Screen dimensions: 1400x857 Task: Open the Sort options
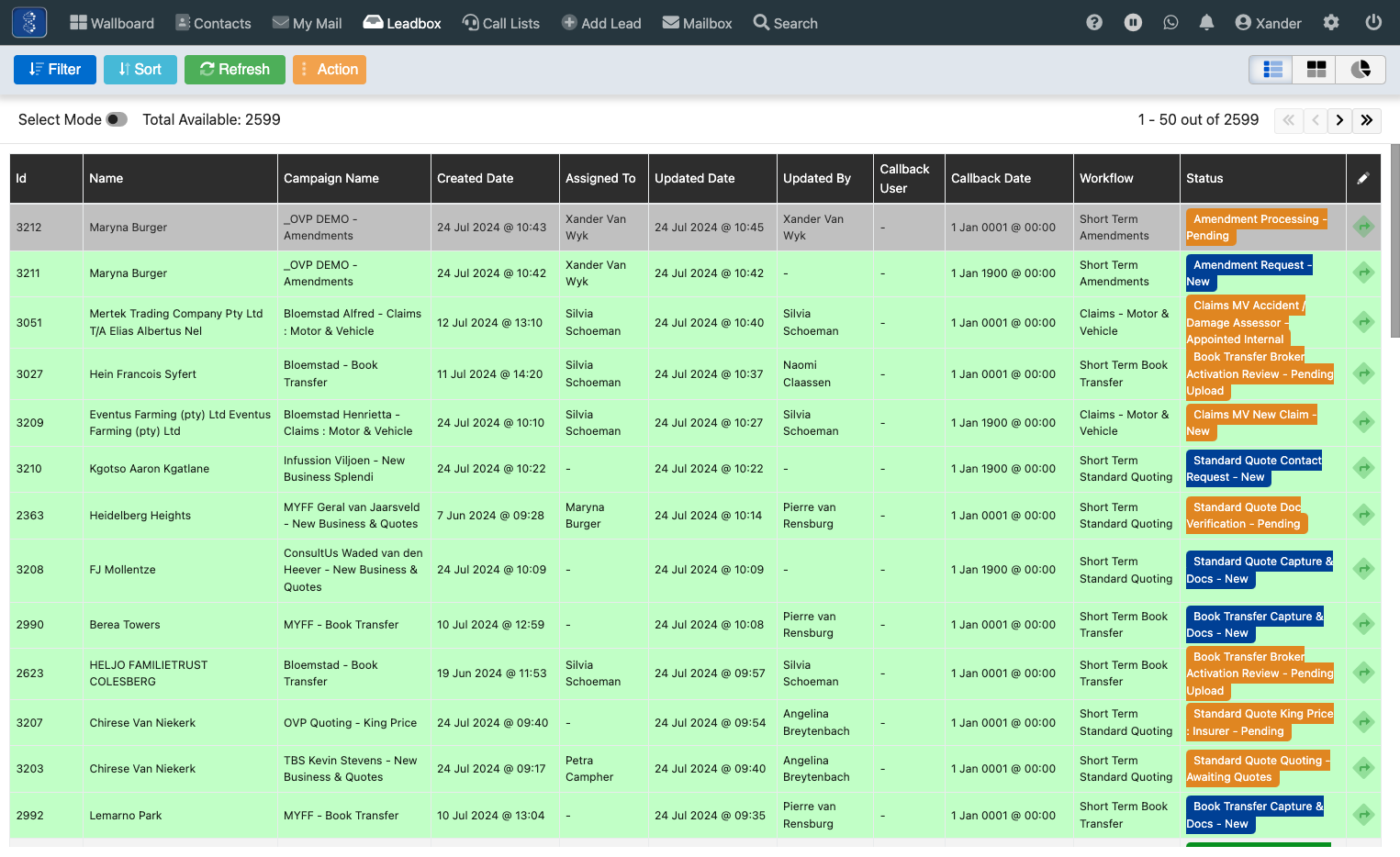[140, 70]
